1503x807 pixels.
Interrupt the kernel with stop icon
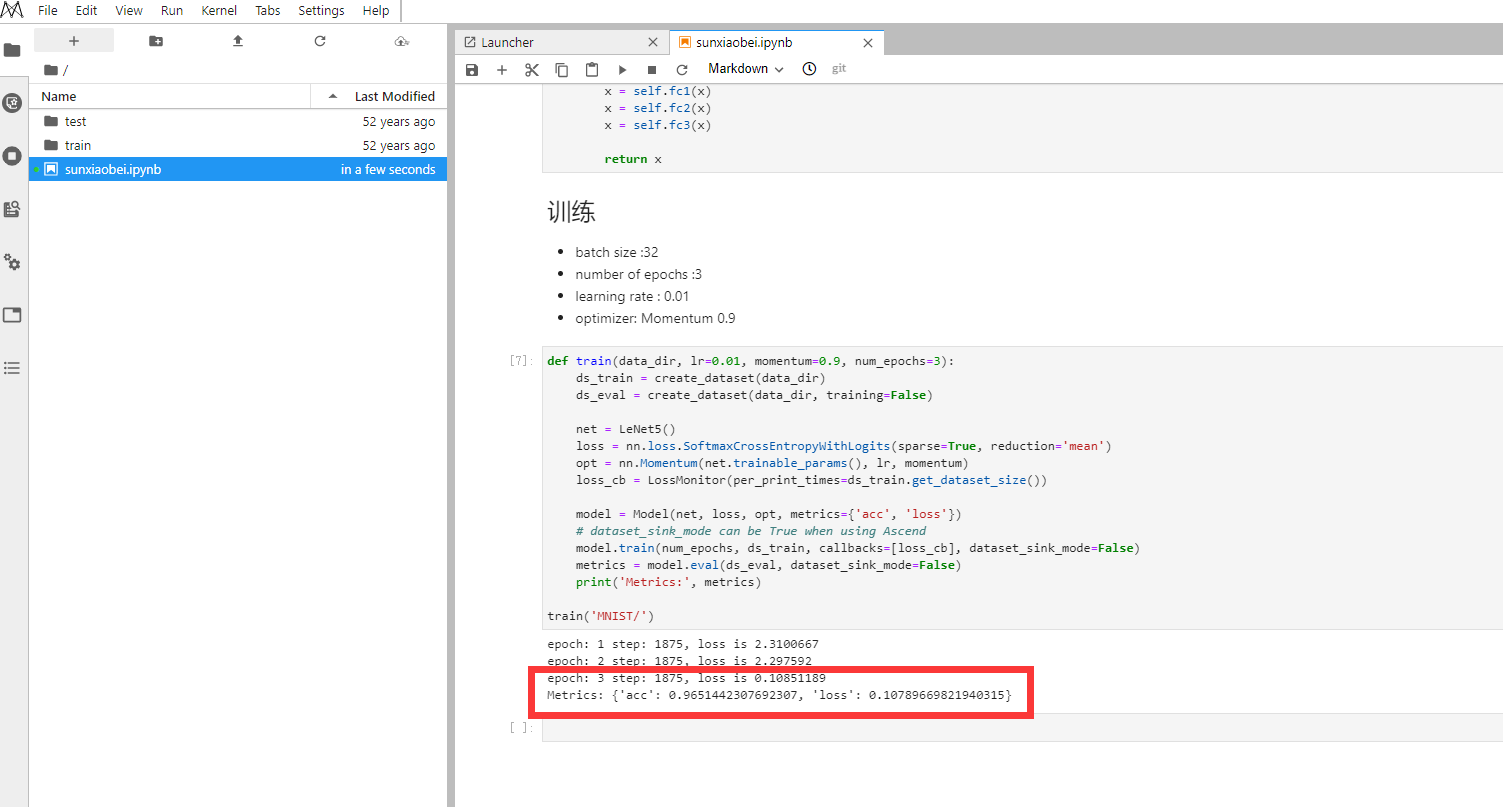pyautogui.click(x=652, y=70)
